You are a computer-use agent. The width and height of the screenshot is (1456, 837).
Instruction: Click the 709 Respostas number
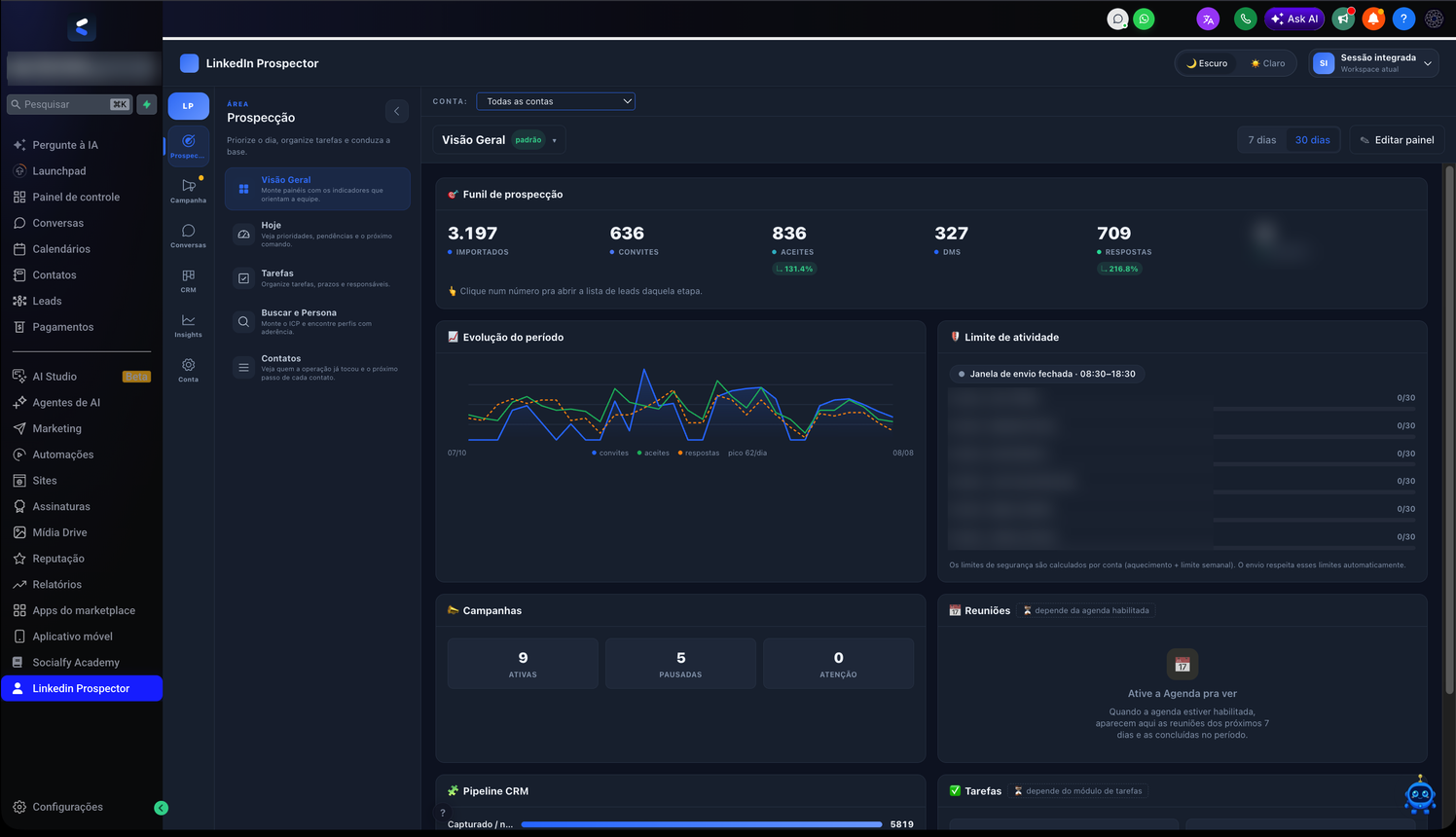pyautogui.click(x=1113, y=234)
